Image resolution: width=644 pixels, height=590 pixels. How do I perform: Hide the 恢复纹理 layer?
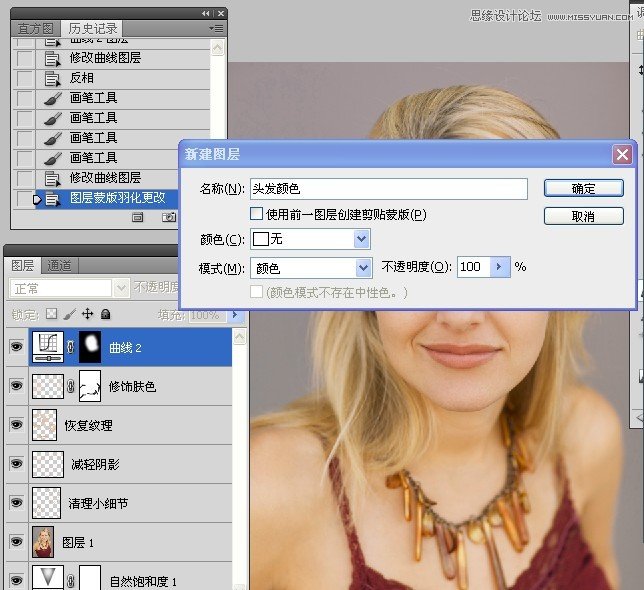16,424
